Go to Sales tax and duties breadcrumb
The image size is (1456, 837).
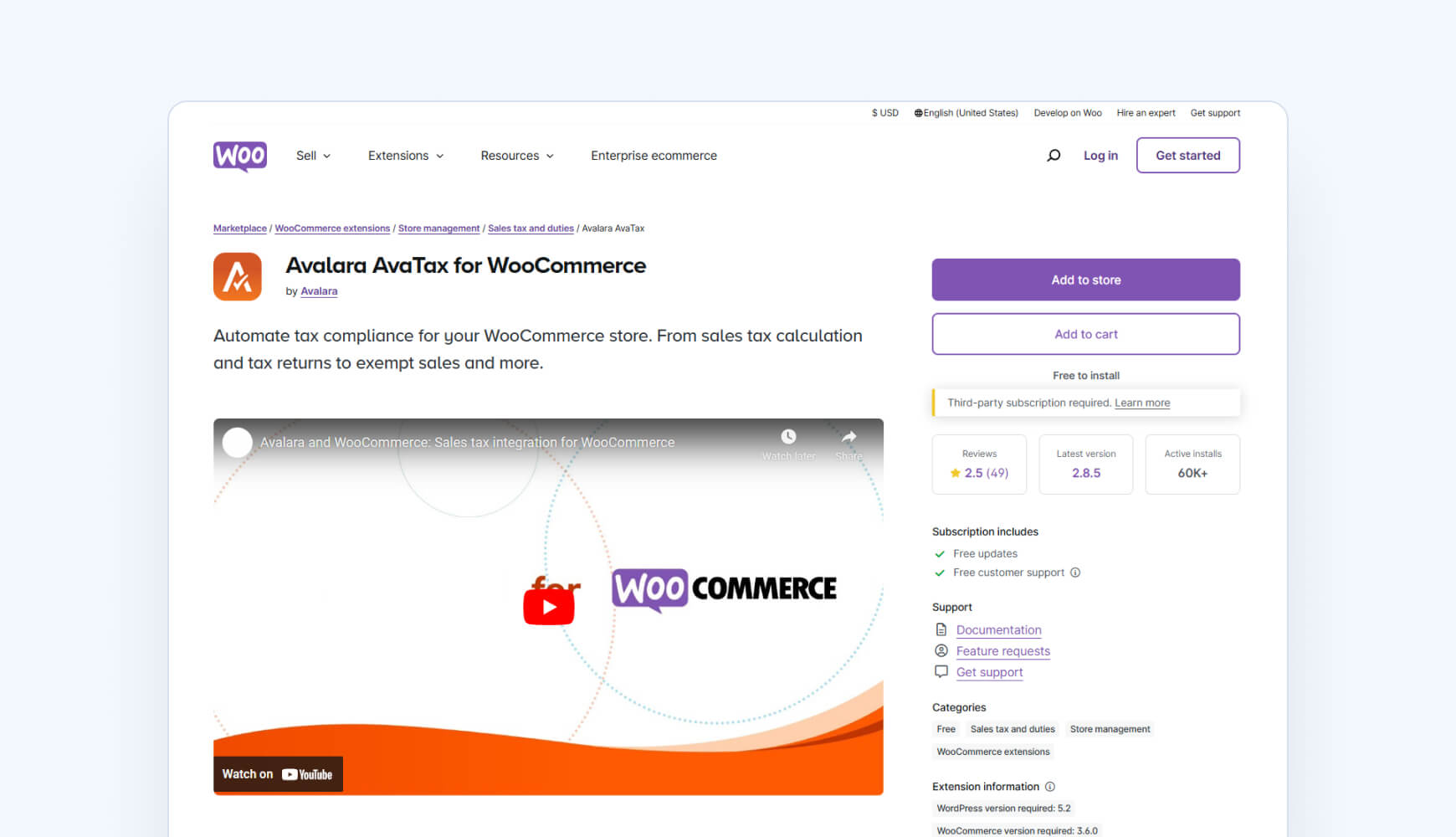pyautogui.click(x=531, y=229)
